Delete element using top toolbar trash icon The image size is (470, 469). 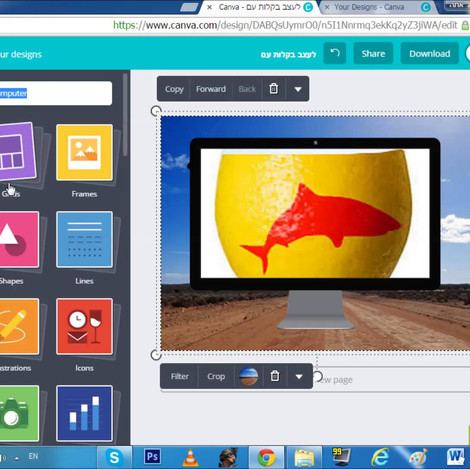point(274,89)
